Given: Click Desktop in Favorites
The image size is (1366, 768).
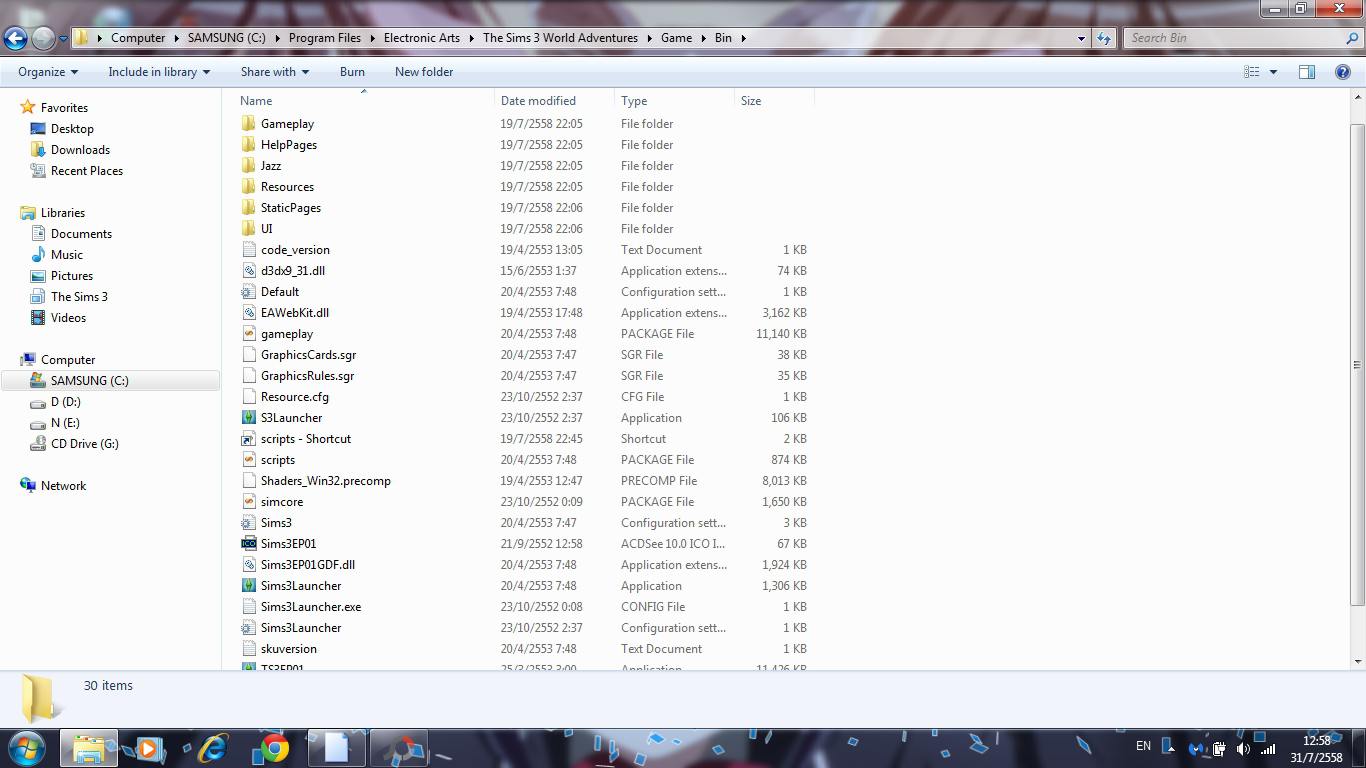Looking at the screenshot, I should (72, 129).
